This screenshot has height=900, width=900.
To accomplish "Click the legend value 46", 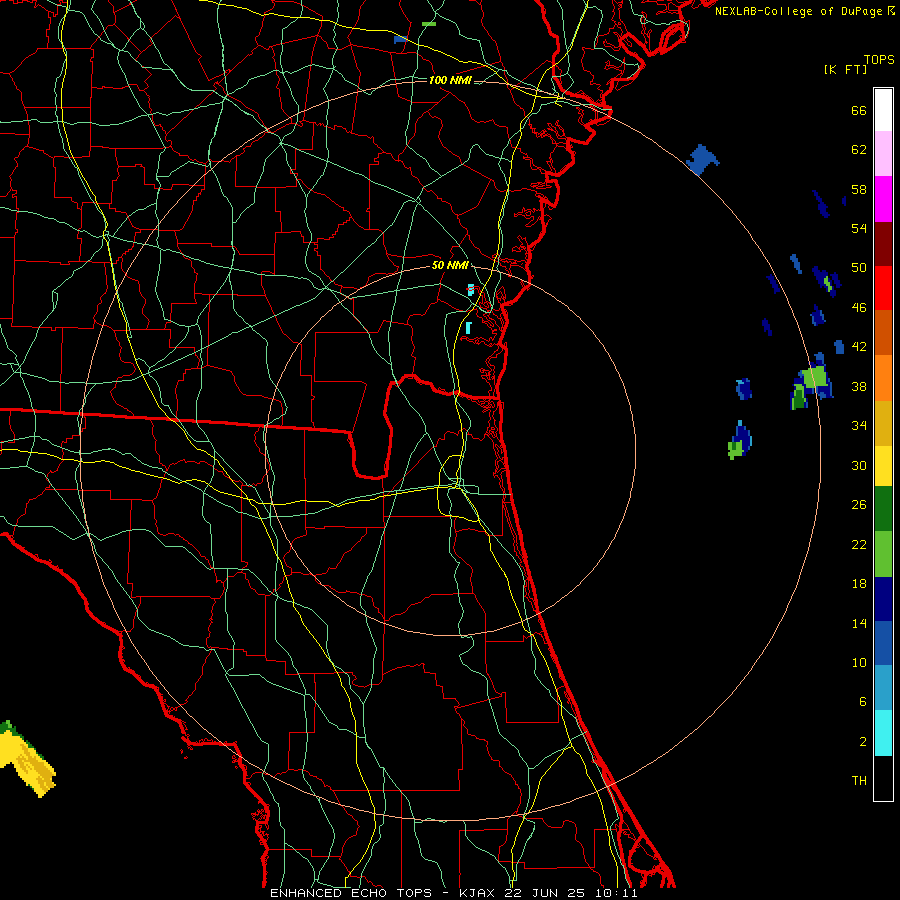I will [859, 308].
